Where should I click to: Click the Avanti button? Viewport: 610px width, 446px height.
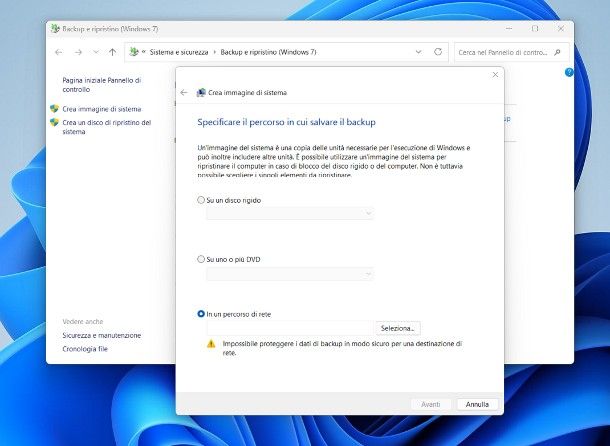tap(431, 404)
